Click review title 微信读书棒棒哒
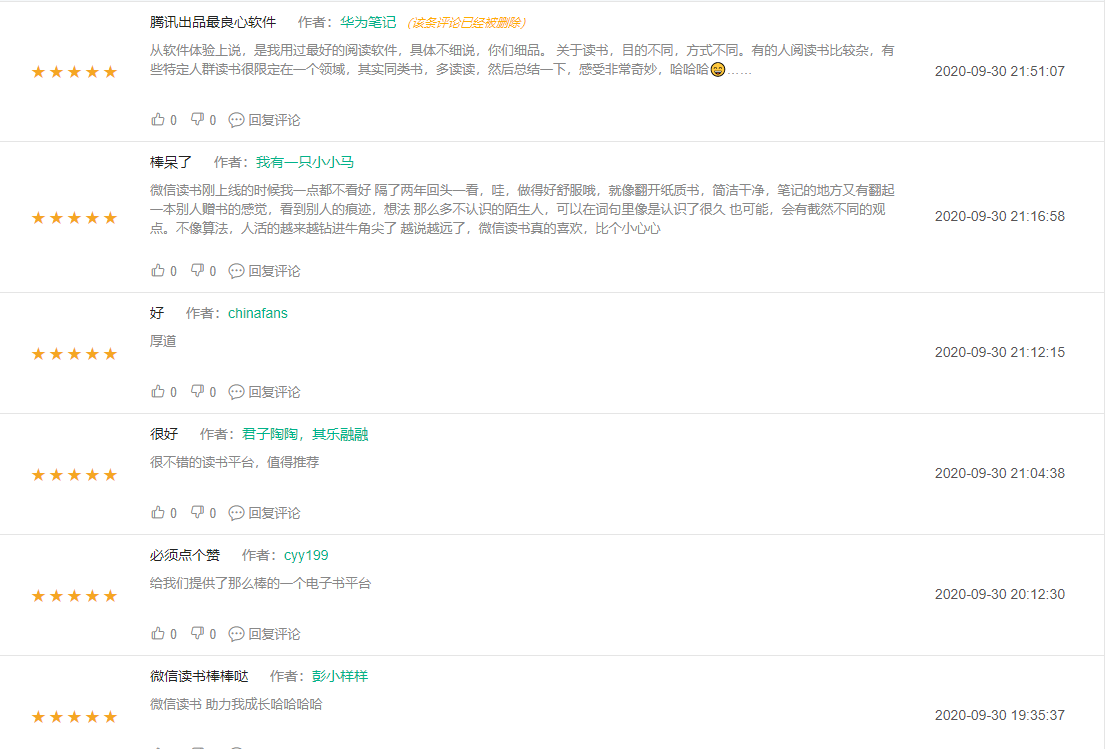 (x=199, y=676)
